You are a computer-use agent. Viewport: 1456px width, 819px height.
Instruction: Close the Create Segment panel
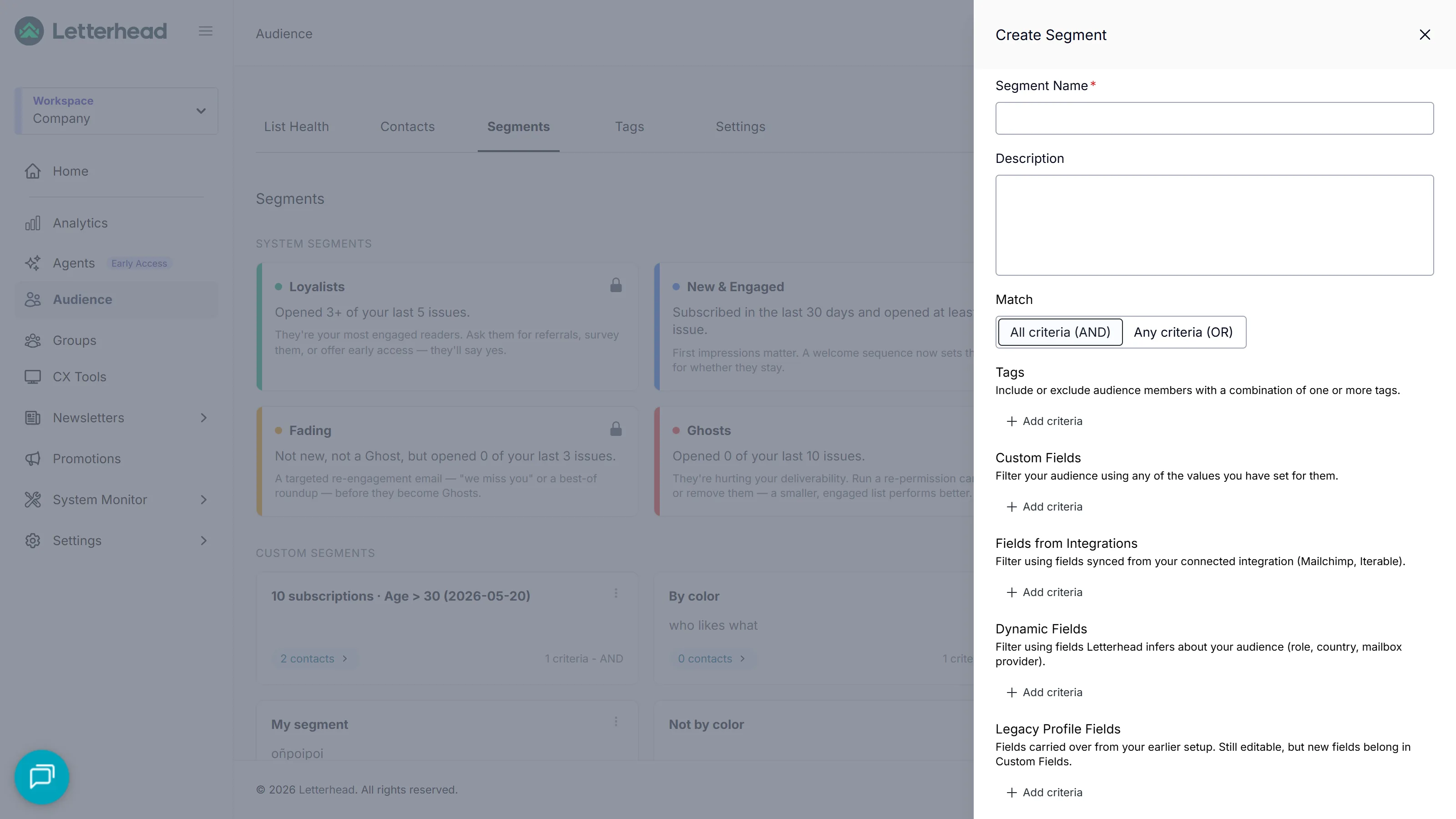coord(1425,35)
